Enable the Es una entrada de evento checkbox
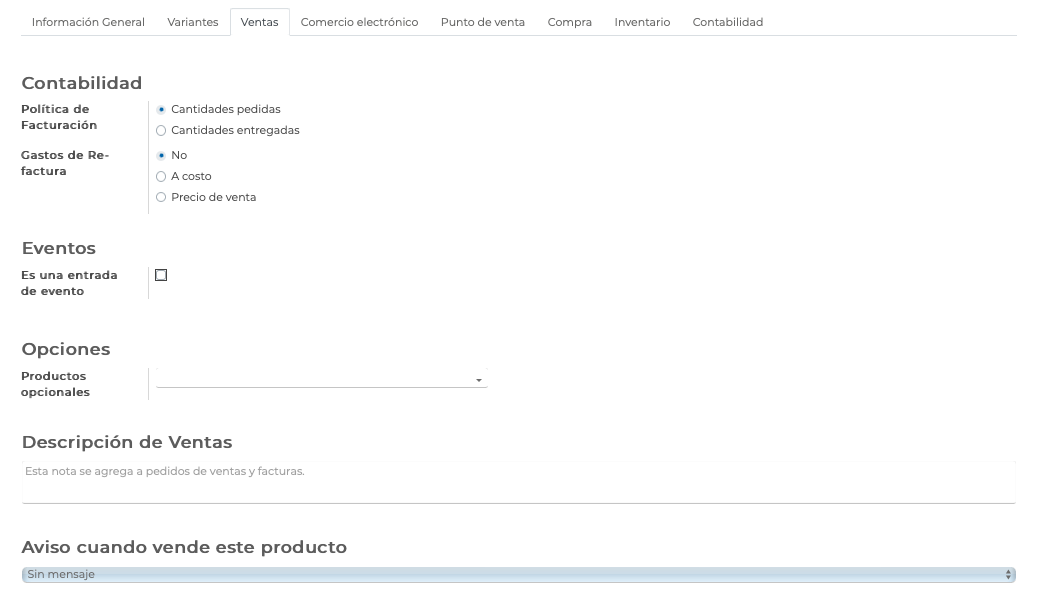 (161, 275)
